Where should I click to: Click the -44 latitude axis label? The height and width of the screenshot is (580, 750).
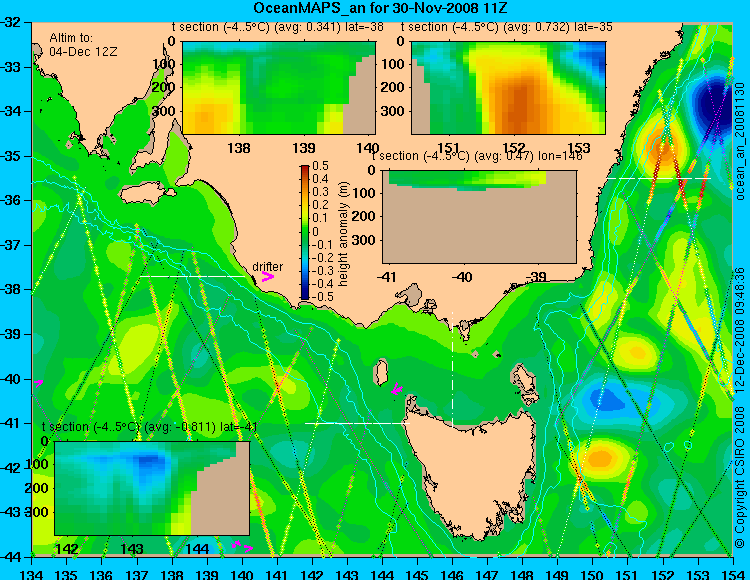click(11, 557)
